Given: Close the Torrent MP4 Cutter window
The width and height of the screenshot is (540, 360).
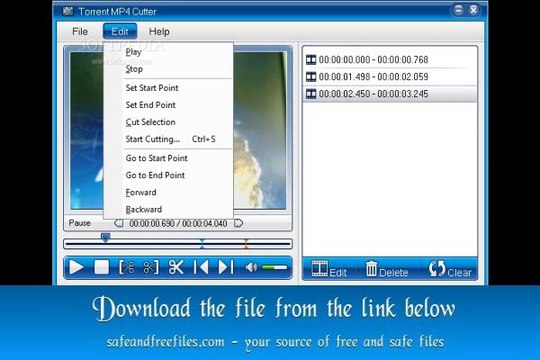Looking at the screenshot, I should [x=474, y=10].
